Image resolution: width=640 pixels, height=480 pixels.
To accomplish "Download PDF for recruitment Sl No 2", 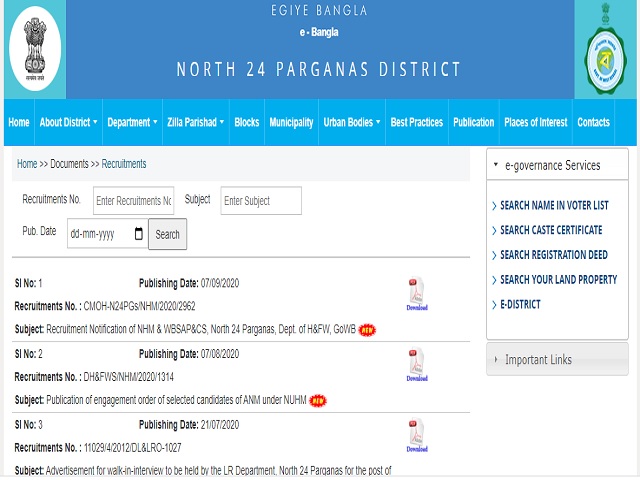I will click(417, 365).
